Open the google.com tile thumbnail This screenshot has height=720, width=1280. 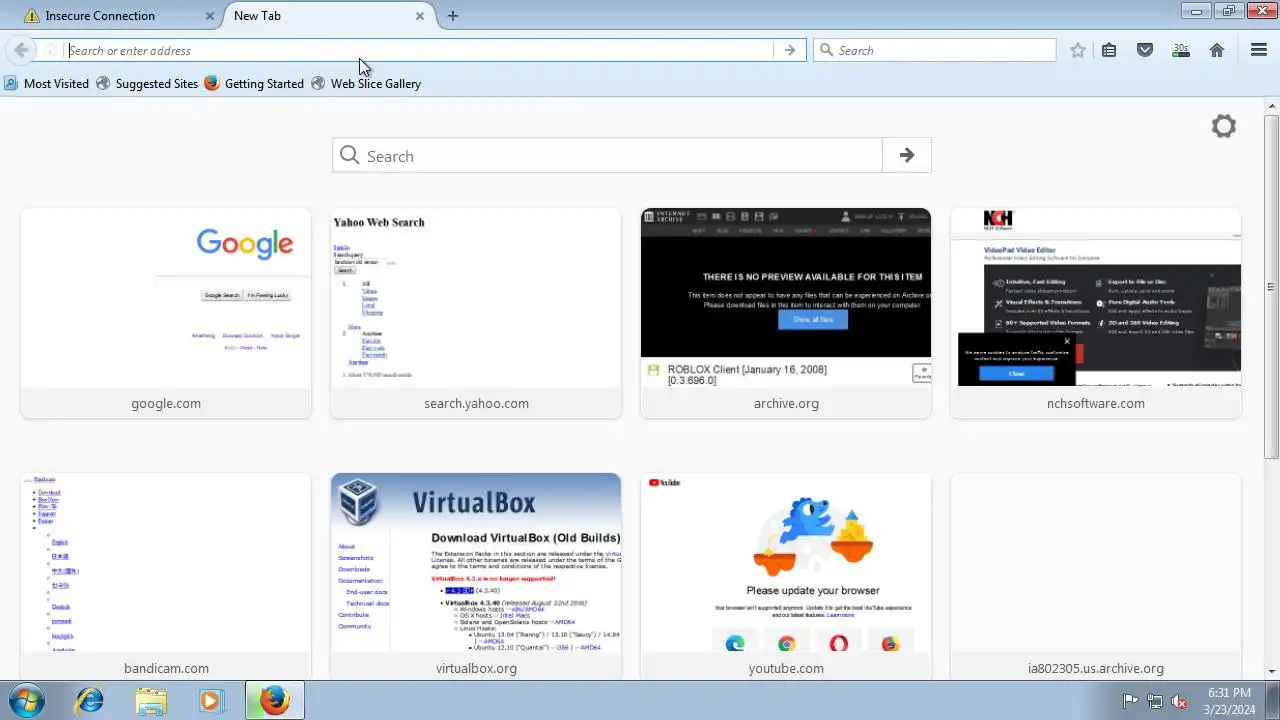coord(166,298)
